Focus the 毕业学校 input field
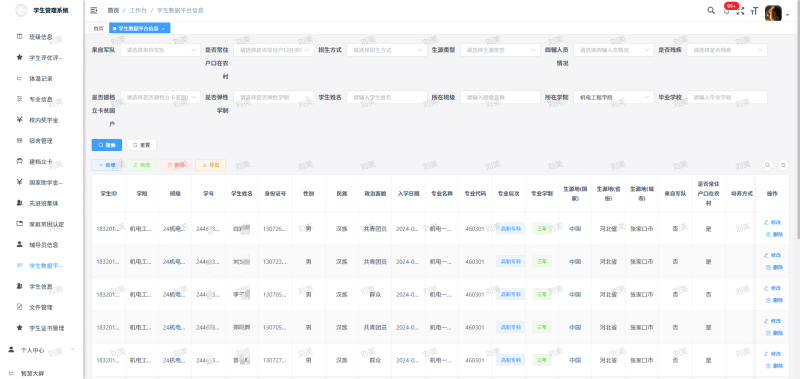The width and height of the screenshot is (800, 379). pyautogui.click(x=727, y=97)
